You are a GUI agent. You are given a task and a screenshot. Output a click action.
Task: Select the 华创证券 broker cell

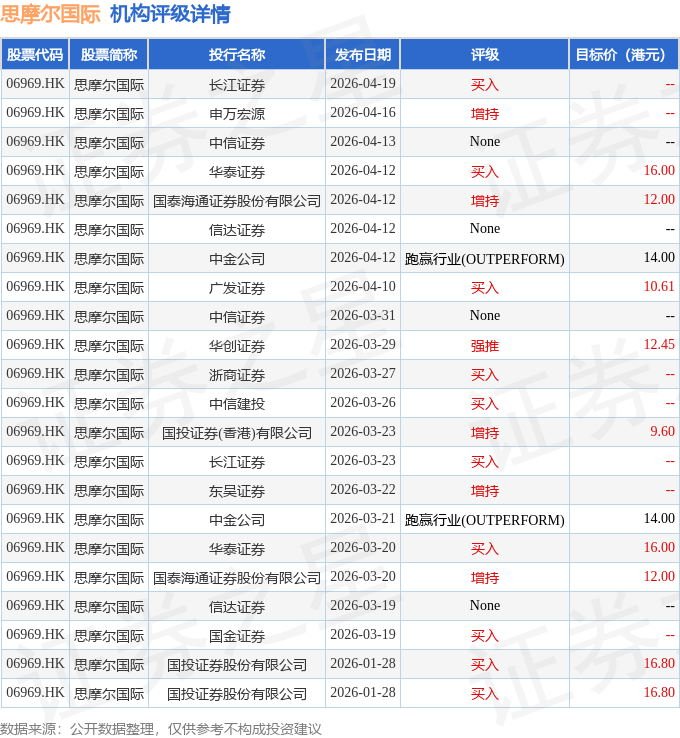(x=237, y=346)
